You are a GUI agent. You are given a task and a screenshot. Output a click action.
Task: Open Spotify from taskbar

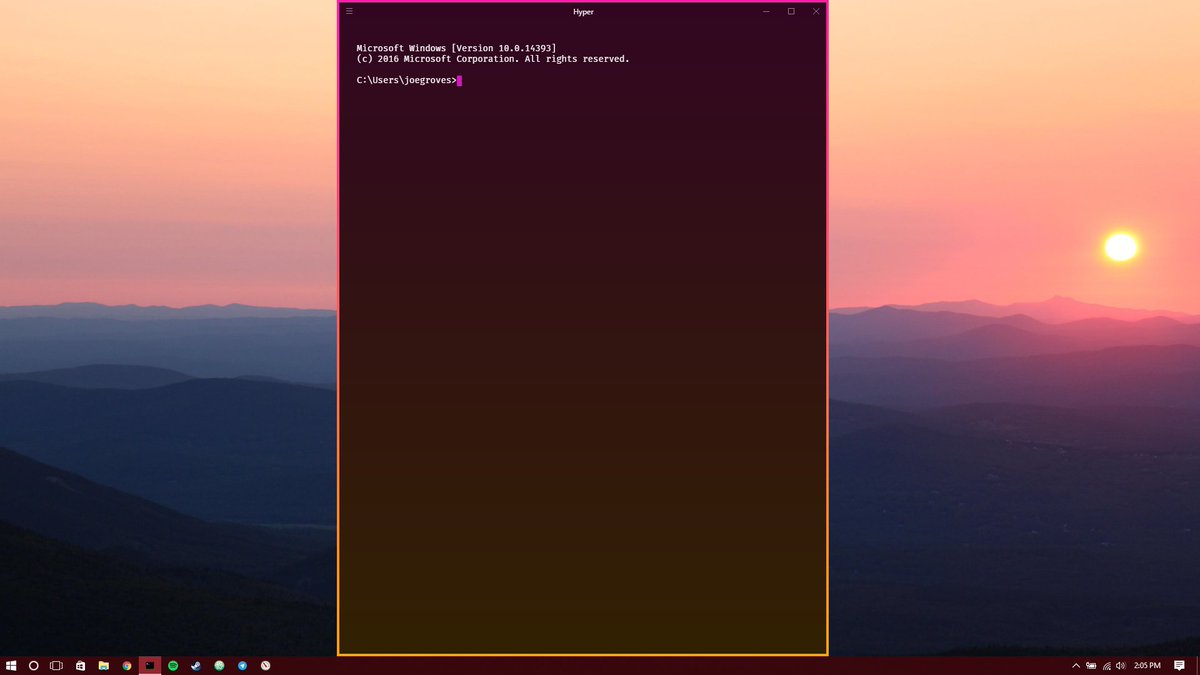pyautogui.click(x=173, y=665)
